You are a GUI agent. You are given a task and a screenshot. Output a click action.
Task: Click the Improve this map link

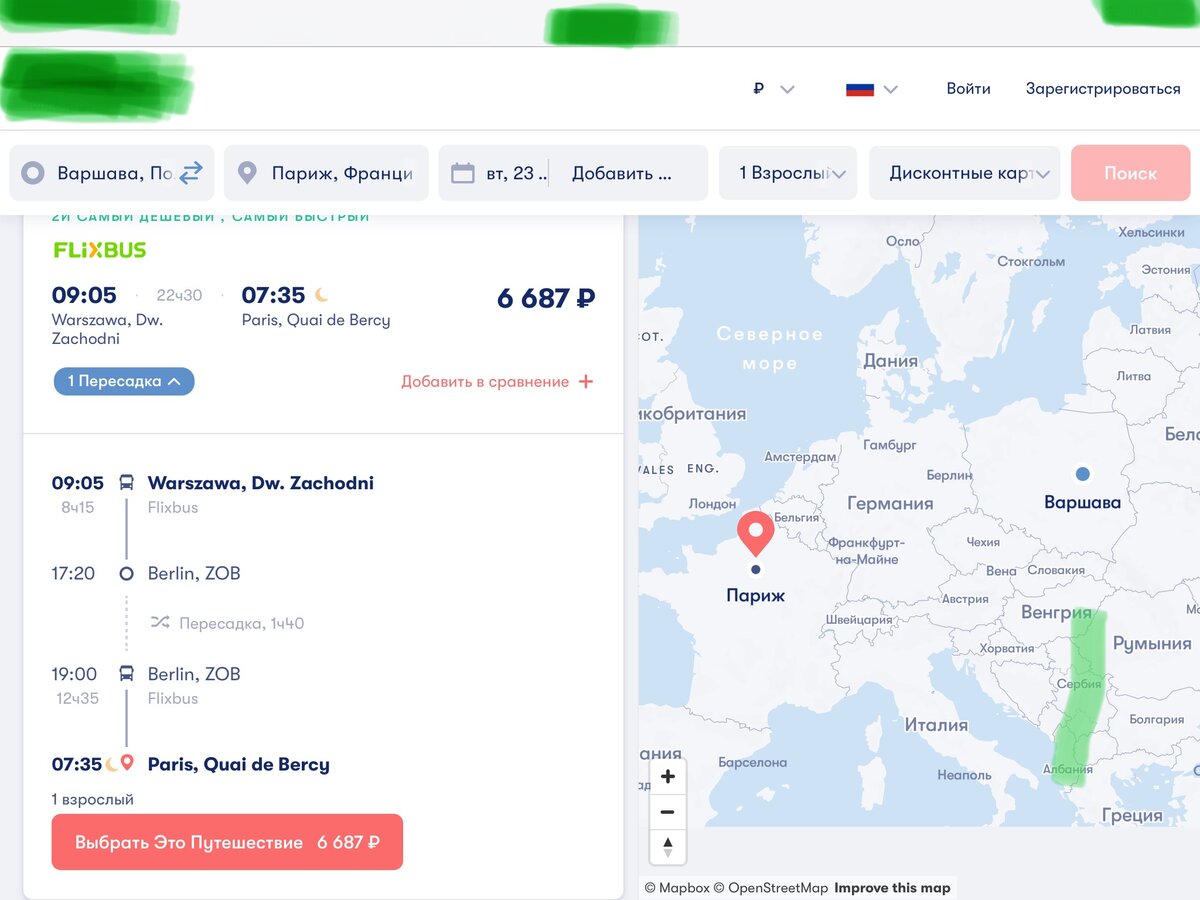point(891,887)
